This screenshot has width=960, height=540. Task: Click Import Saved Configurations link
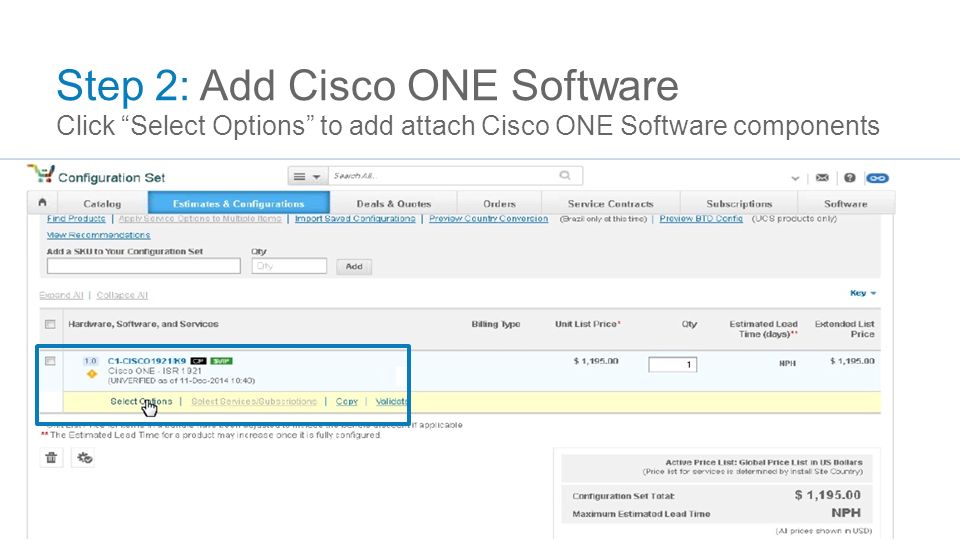tap(355, 219)
